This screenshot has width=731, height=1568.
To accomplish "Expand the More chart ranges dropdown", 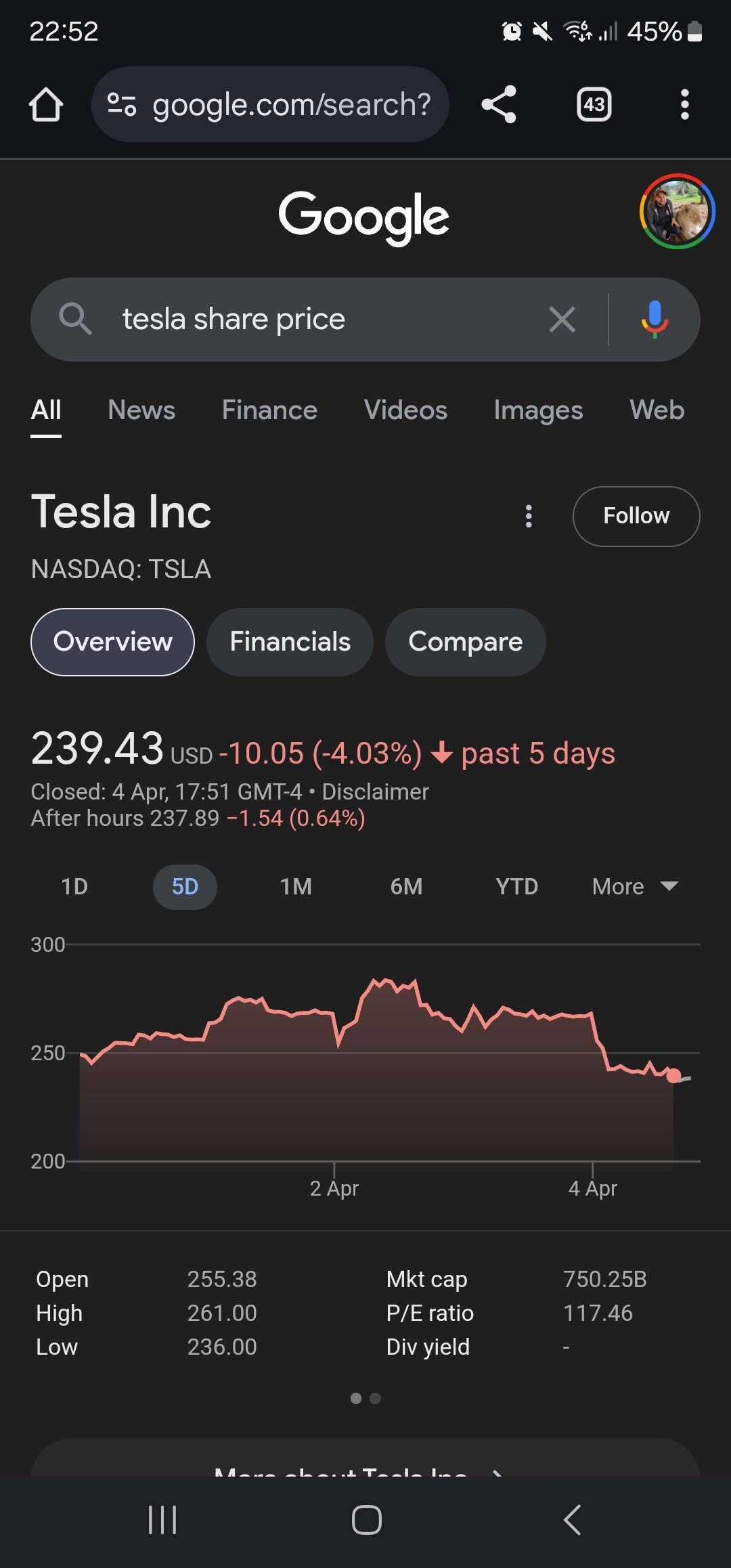I will pyautogui.click(x=635, y=887).
